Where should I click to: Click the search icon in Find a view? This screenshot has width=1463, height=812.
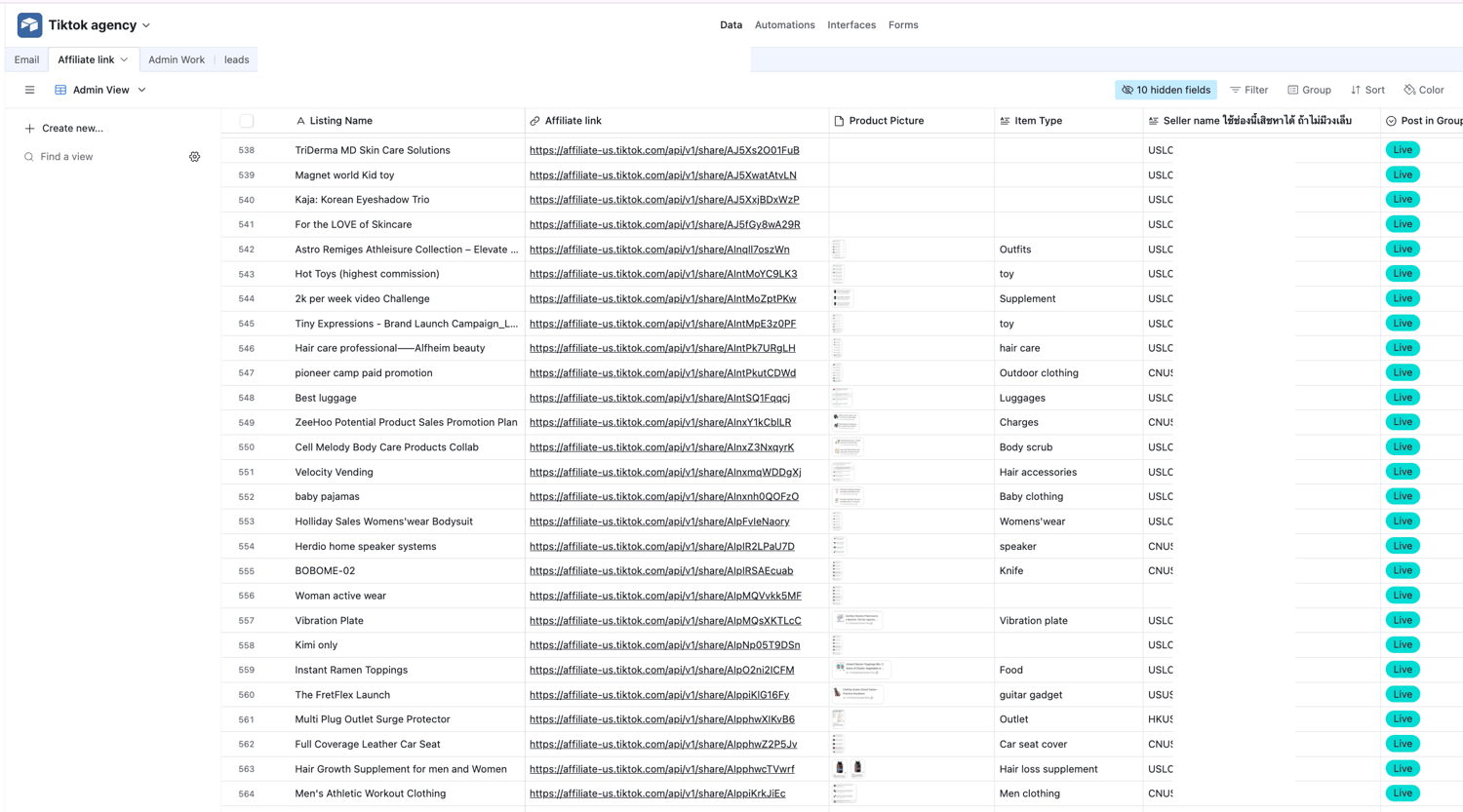tap(29, 157)
